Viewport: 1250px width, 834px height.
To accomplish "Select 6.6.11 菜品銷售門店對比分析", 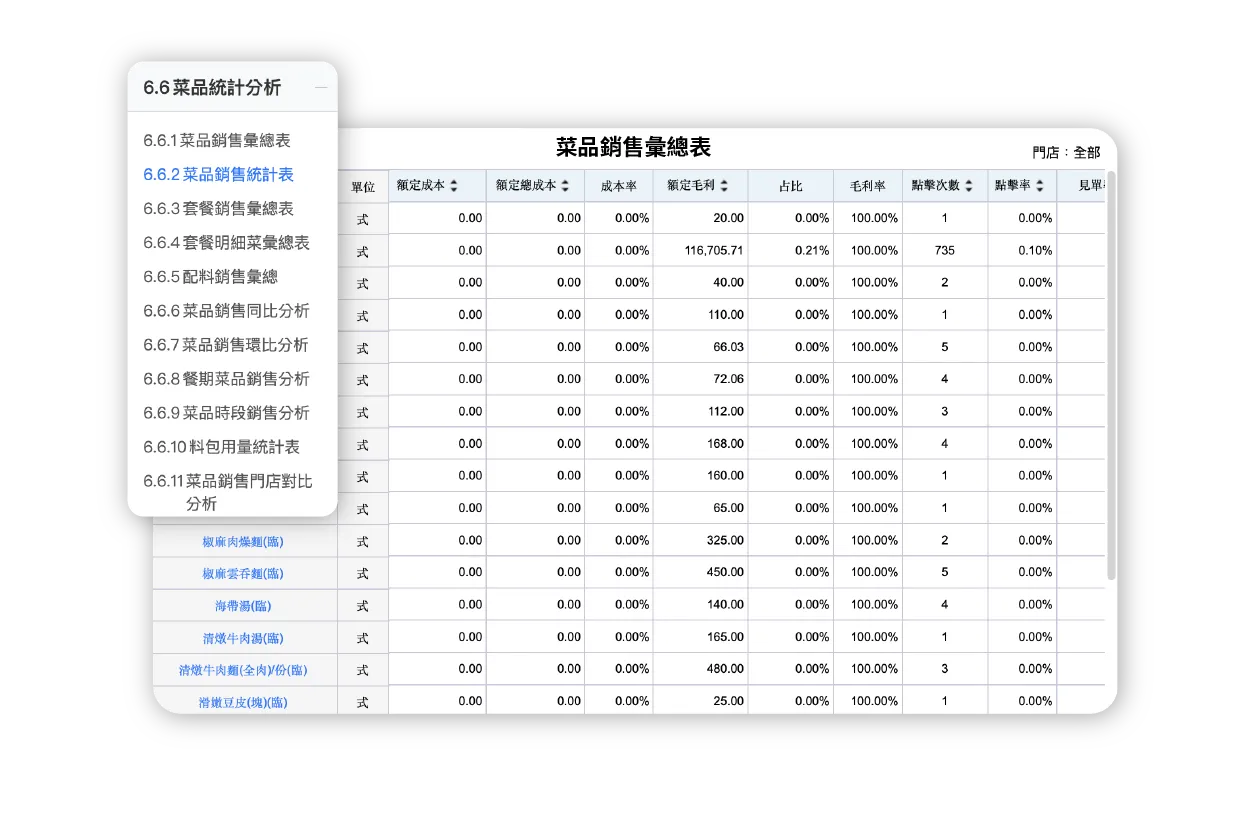I will coord(228,492).
